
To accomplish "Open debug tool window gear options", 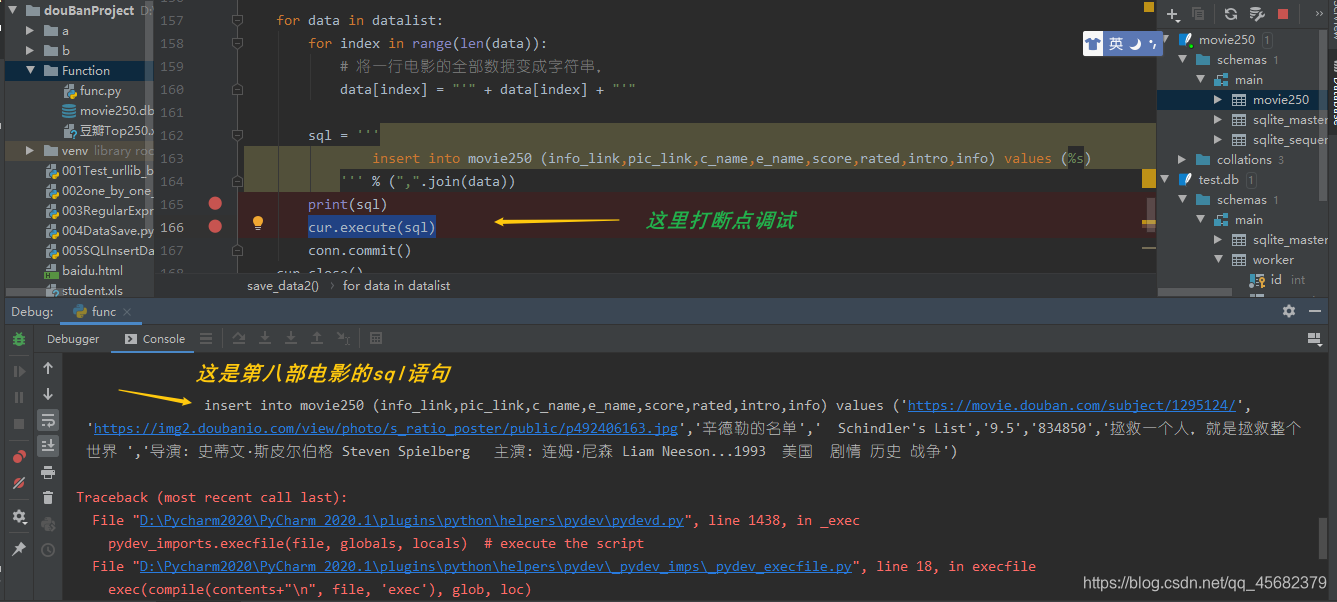I will (x=1289, y=311).
